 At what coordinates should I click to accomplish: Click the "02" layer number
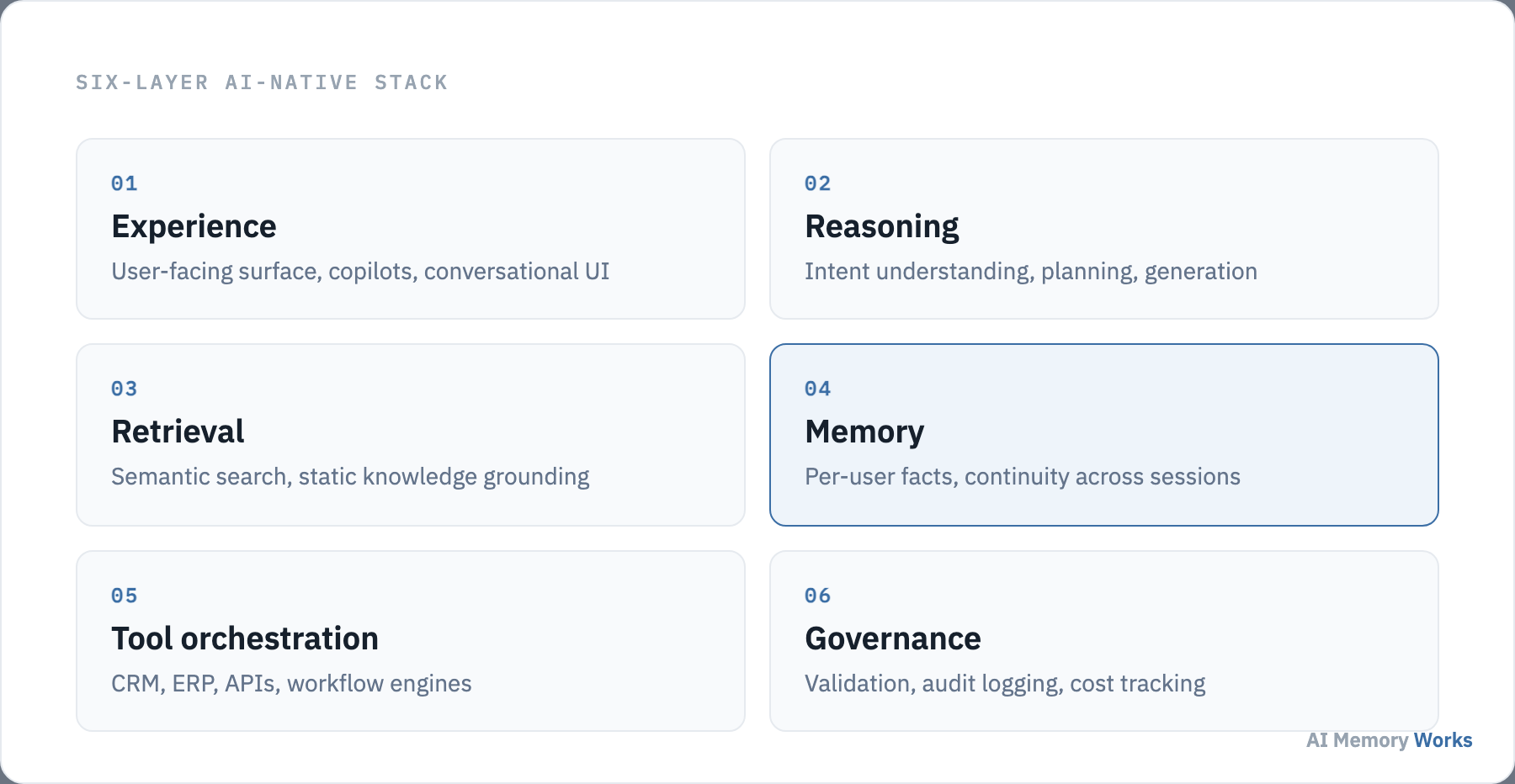point(818,183)
